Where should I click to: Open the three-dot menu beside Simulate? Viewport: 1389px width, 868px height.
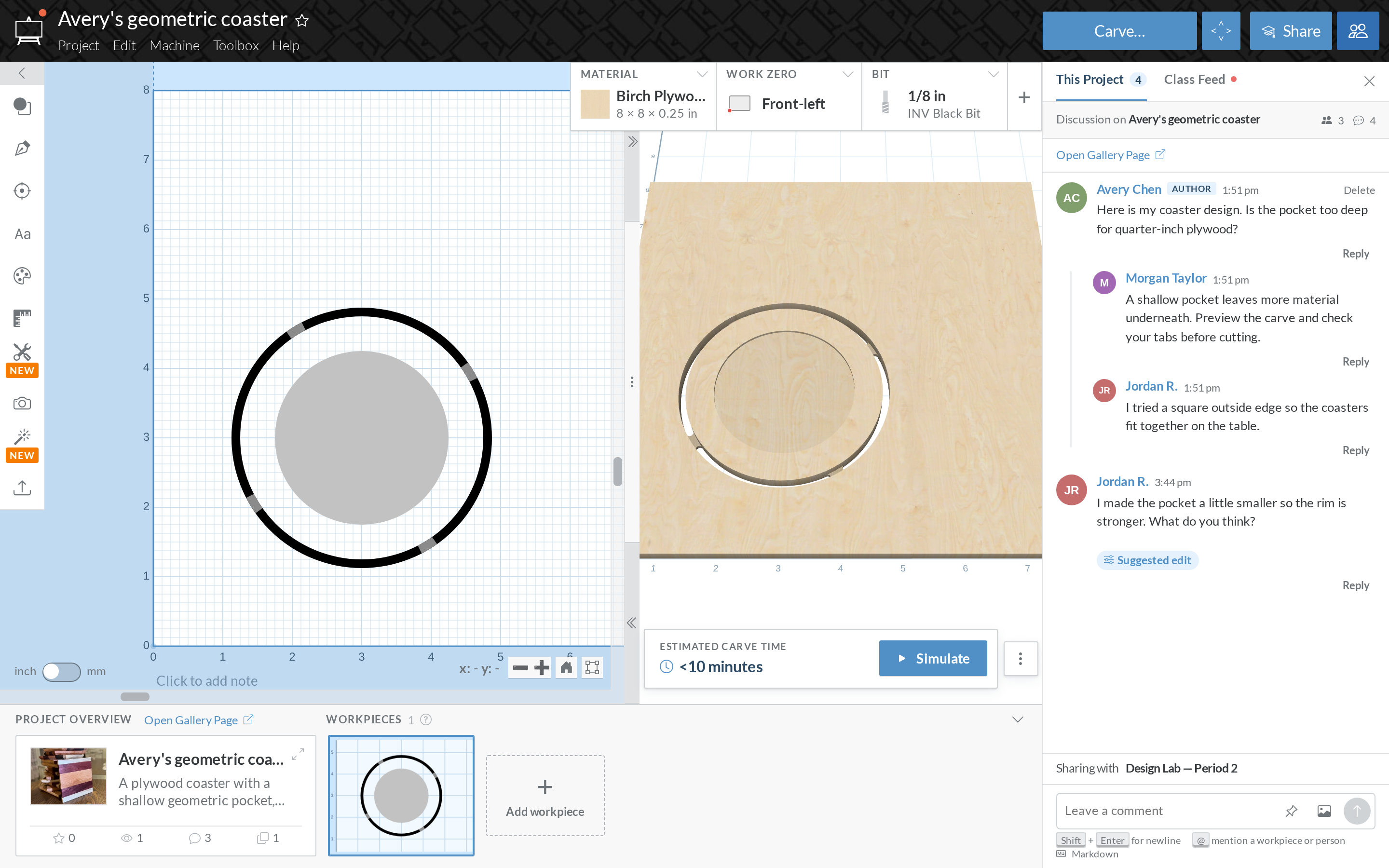pos(1021,658)
